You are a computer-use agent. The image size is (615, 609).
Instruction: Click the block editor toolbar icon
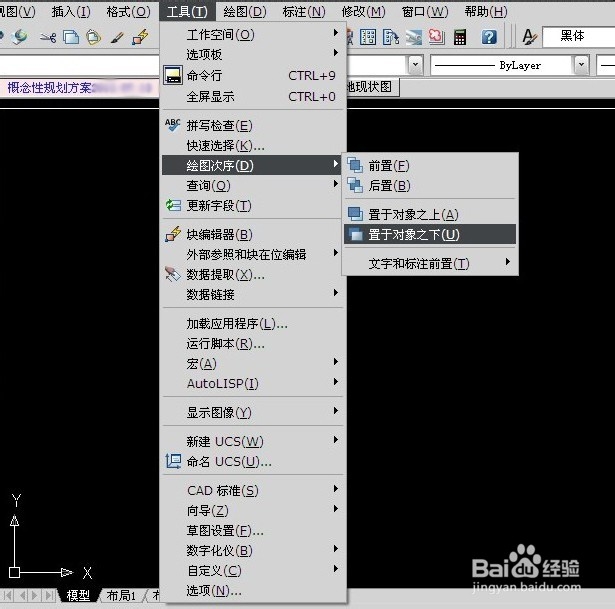coord(140,37)
